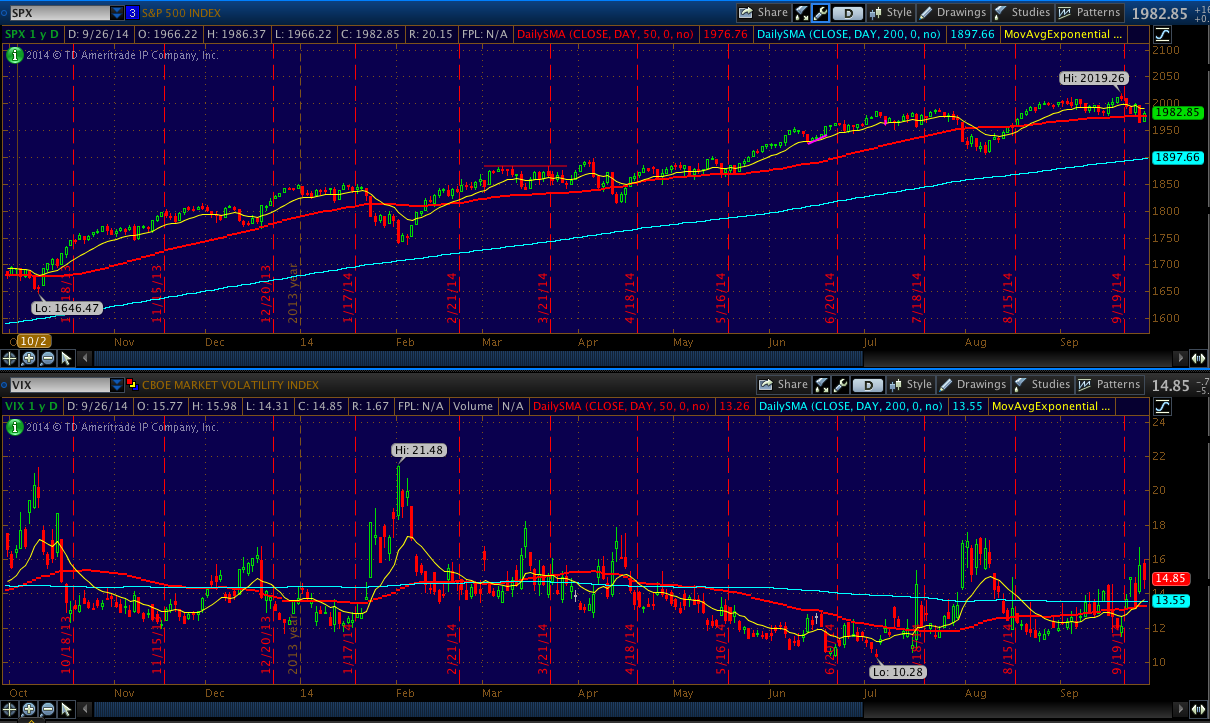
Task: Click the quick studies flask icon beside SPX Share
Action: [802, 13]
